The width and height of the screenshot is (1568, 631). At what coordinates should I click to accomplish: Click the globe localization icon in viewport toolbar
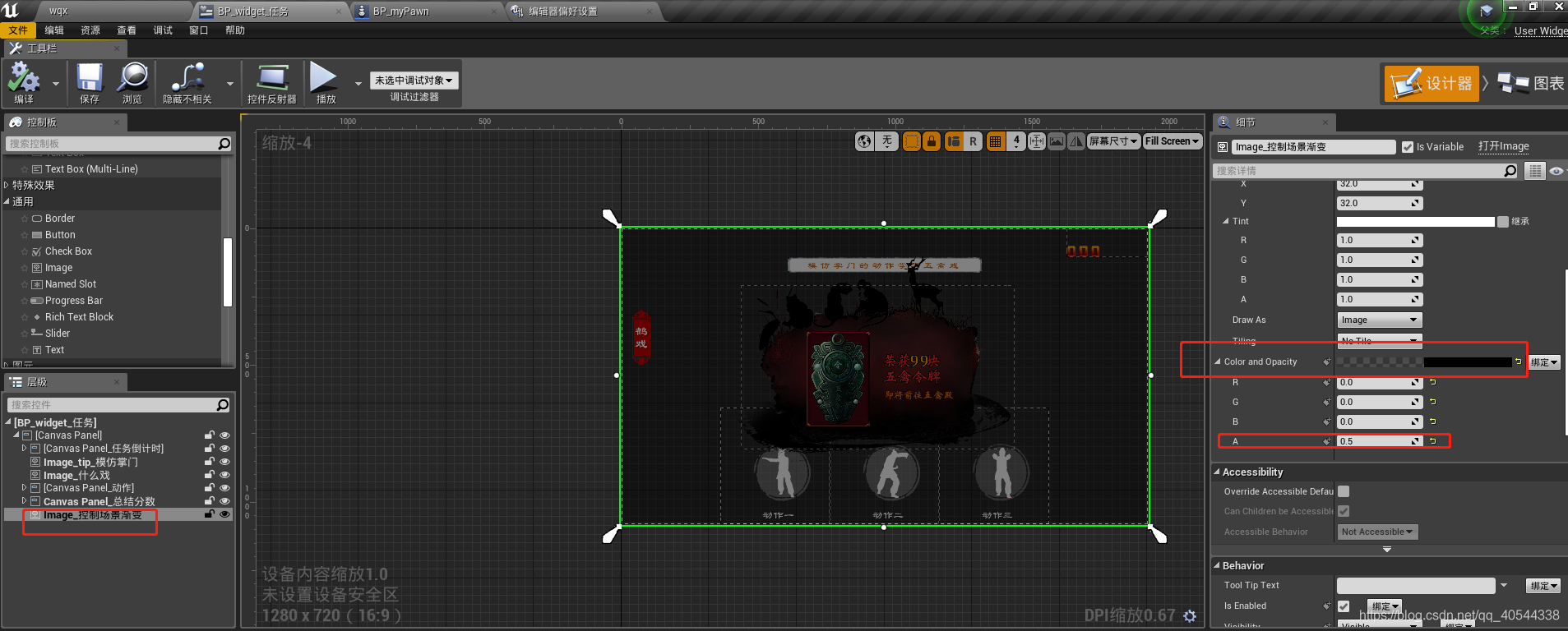(x=864, y=141)
